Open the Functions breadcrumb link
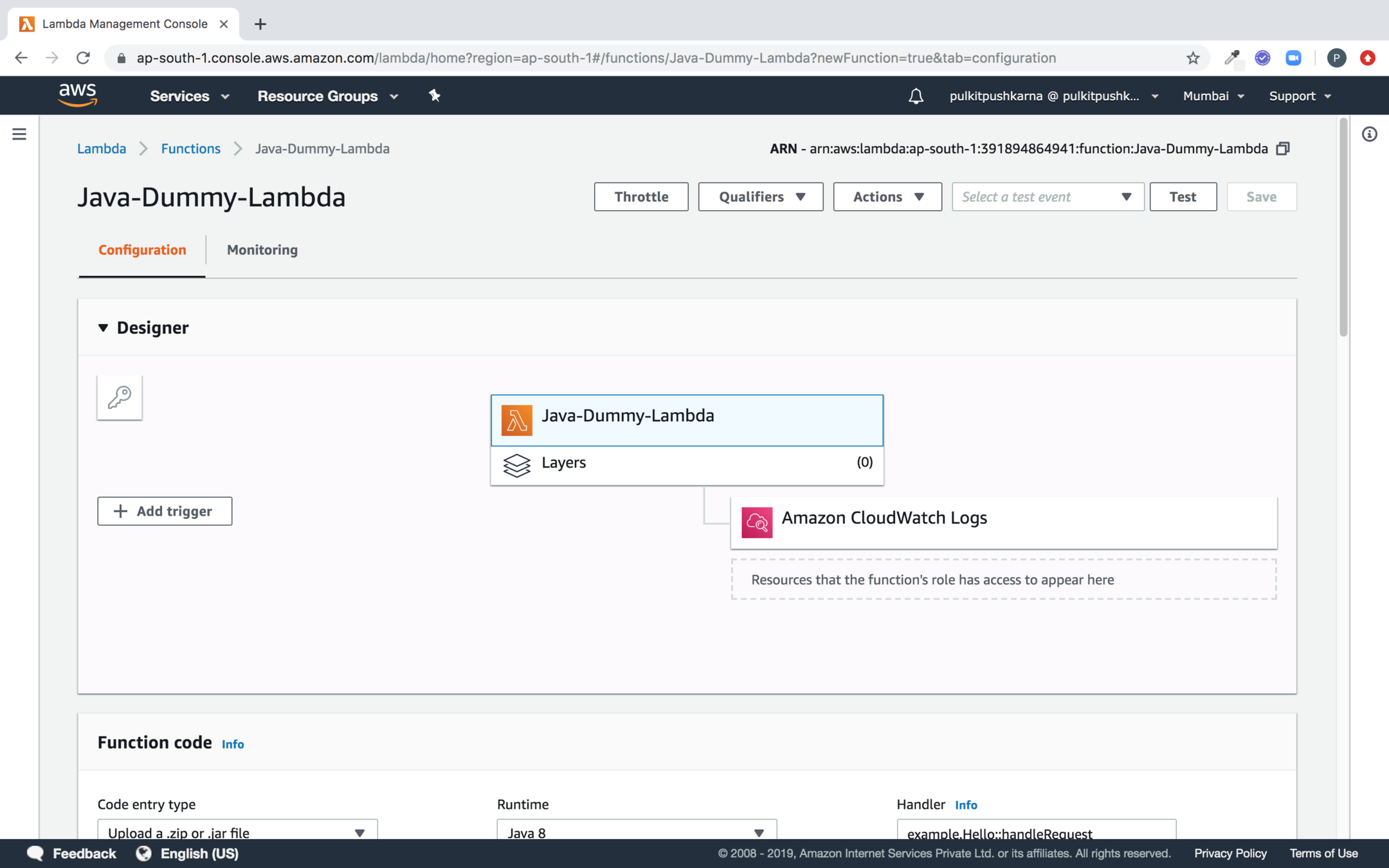Viewport: 1389px width, 868px height. pyautogui.click(x=190, y=149)
